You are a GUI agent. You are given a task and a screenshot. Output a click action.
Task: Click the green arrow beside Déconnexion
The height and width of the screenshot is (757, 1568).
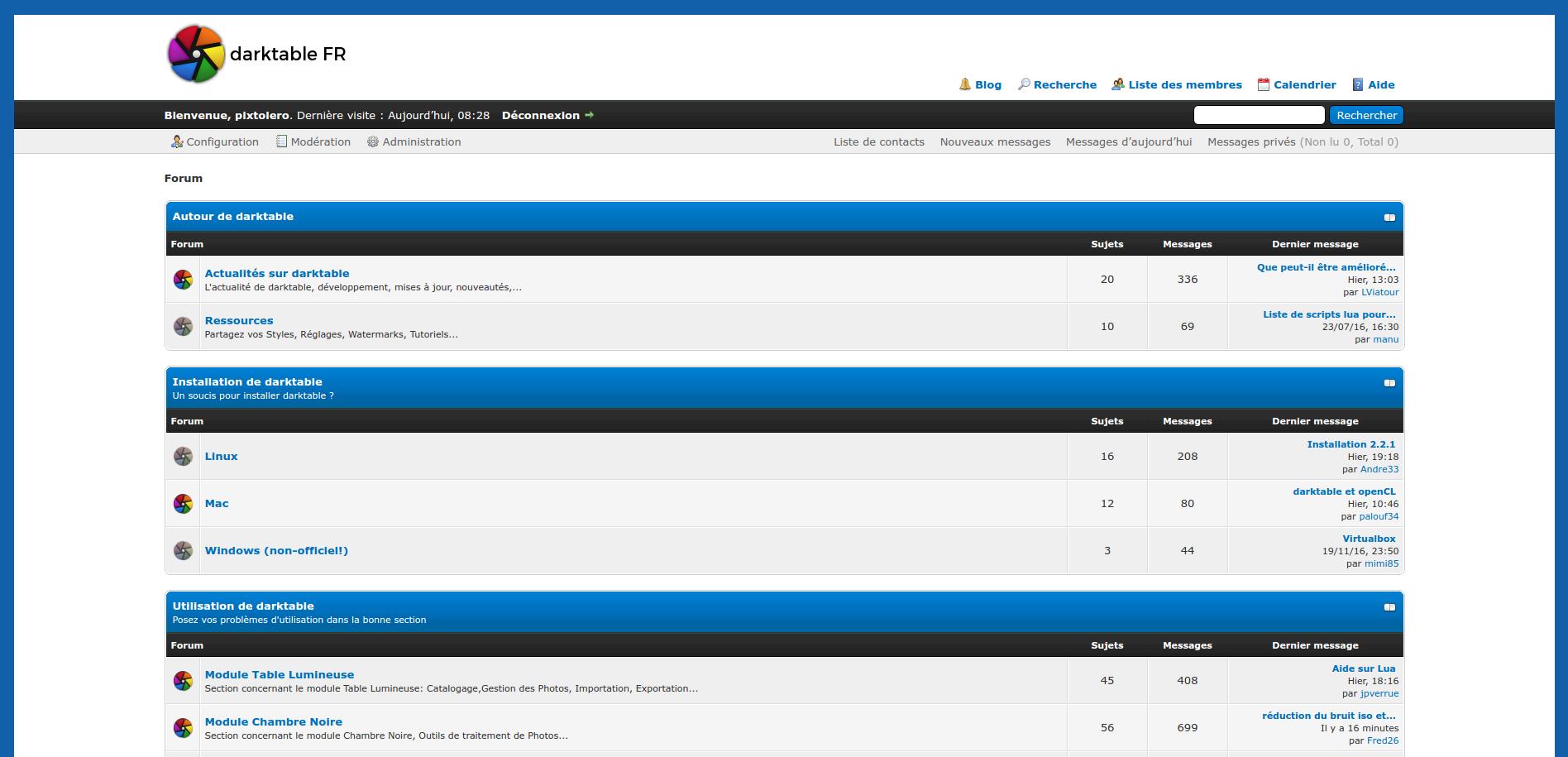pos(590,115)
